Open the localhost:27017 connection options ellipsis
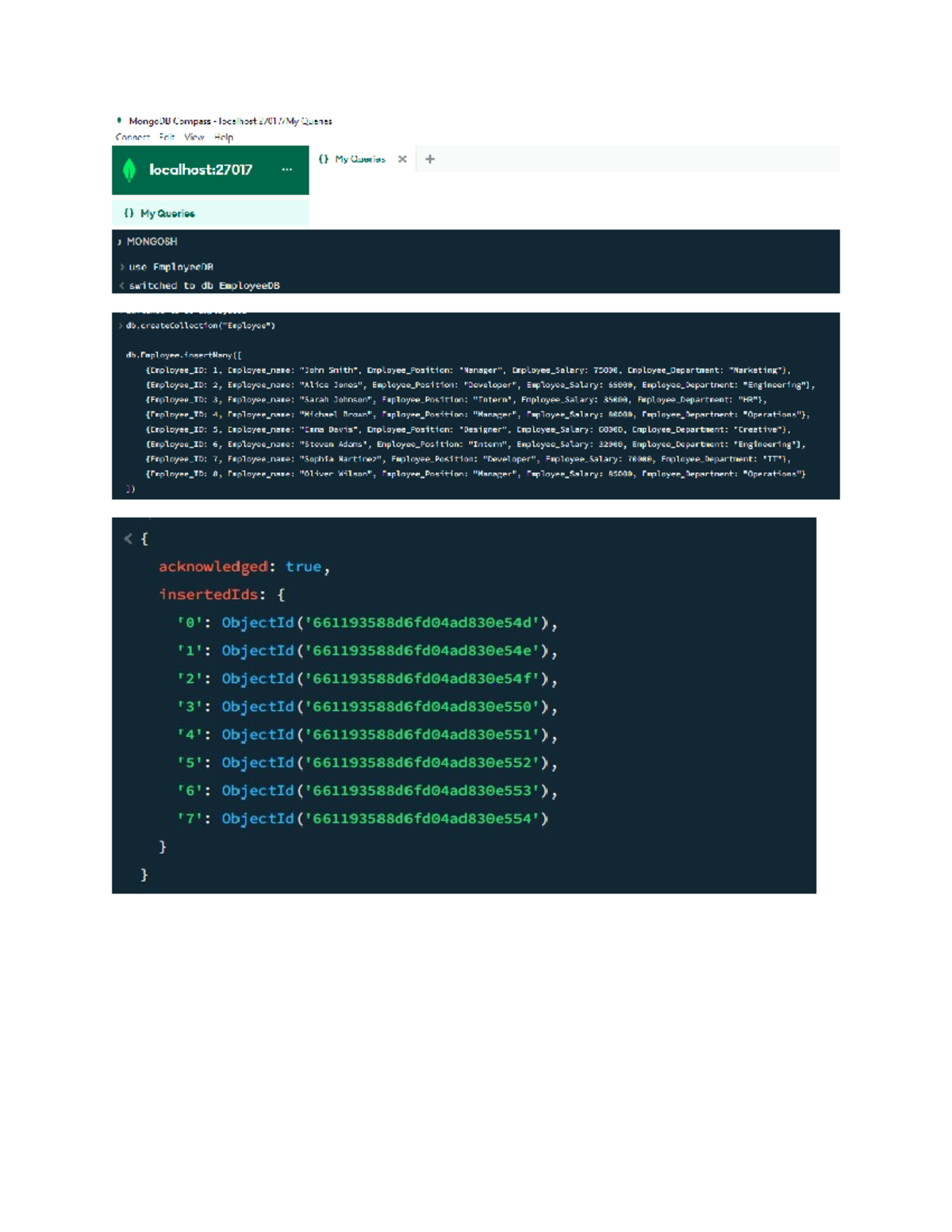The image size is (952, 1232). tap(286, 170)
